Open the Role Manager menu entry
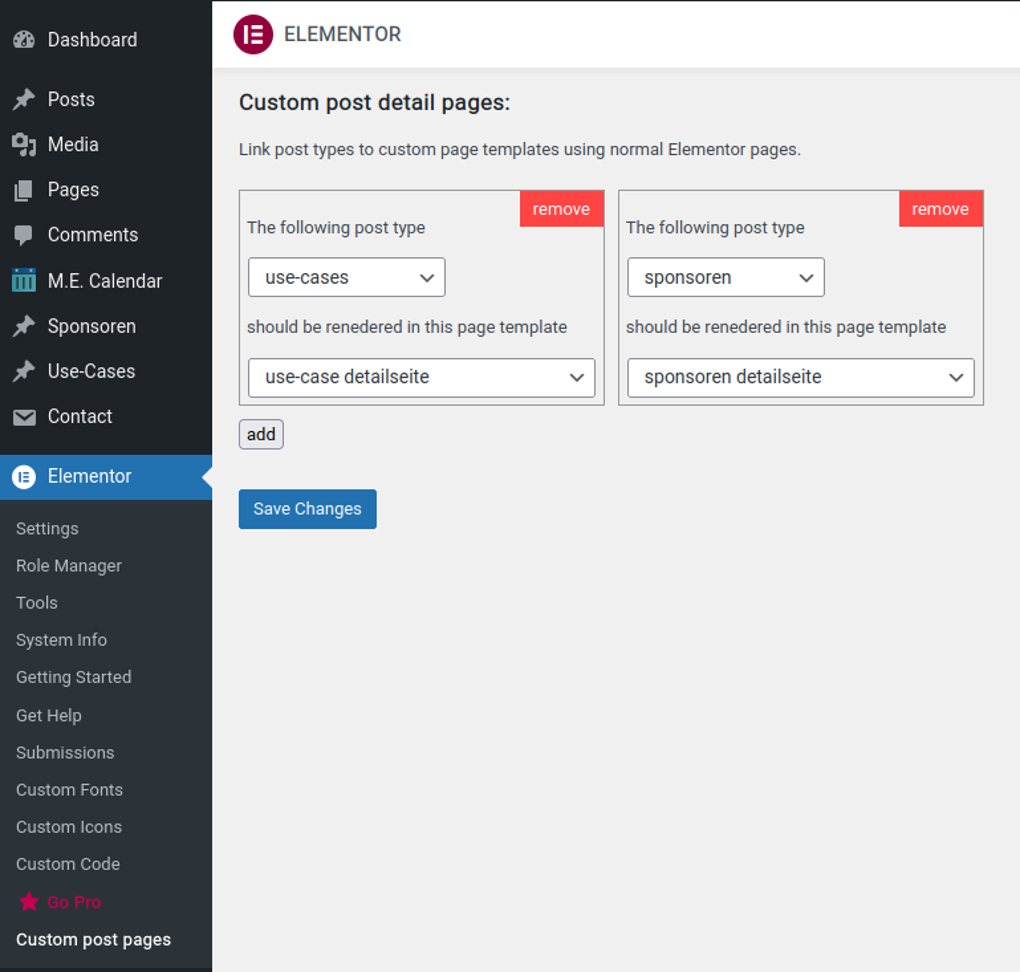1020x972 pixels. pyautogui.click(x=68, y=566)
